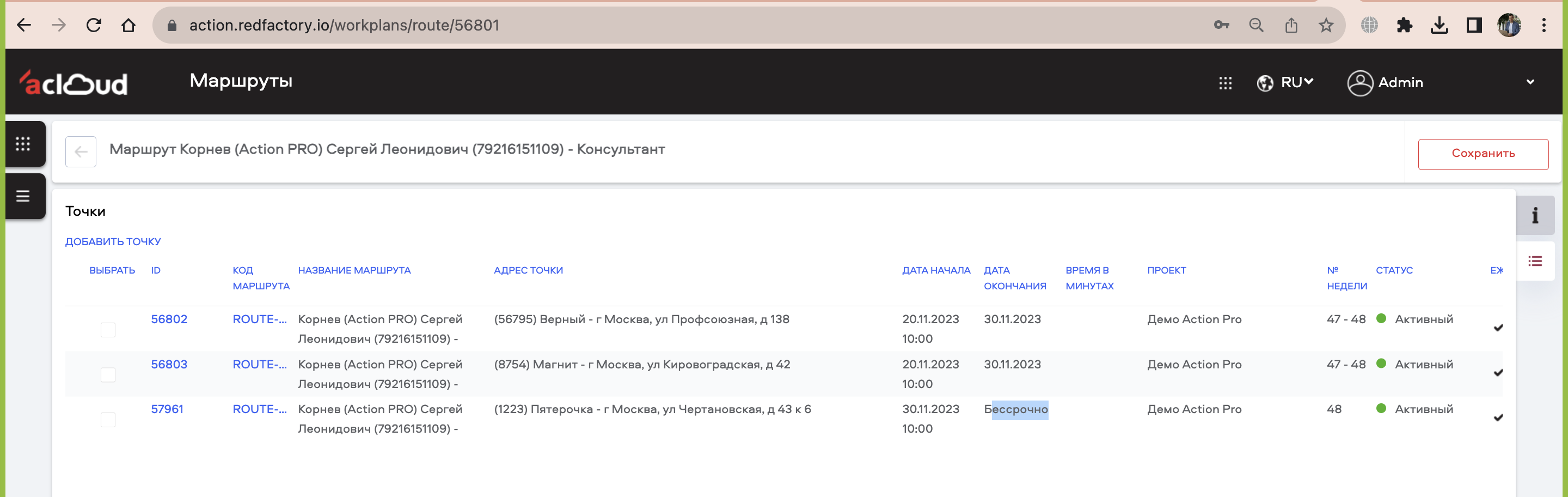
Task: Click the Сохранить button
Action: pos(1483,154)
